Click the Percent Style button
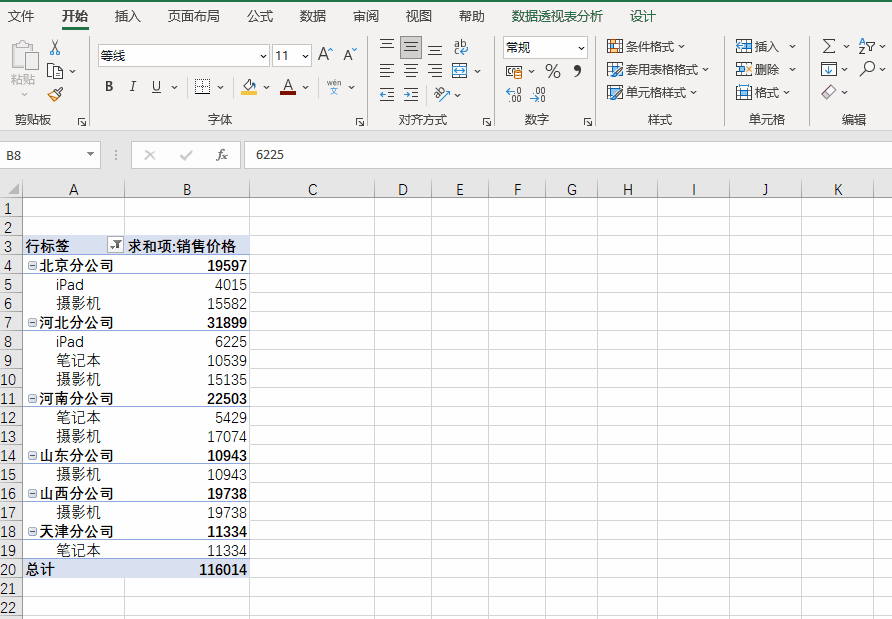 point(552,71)
